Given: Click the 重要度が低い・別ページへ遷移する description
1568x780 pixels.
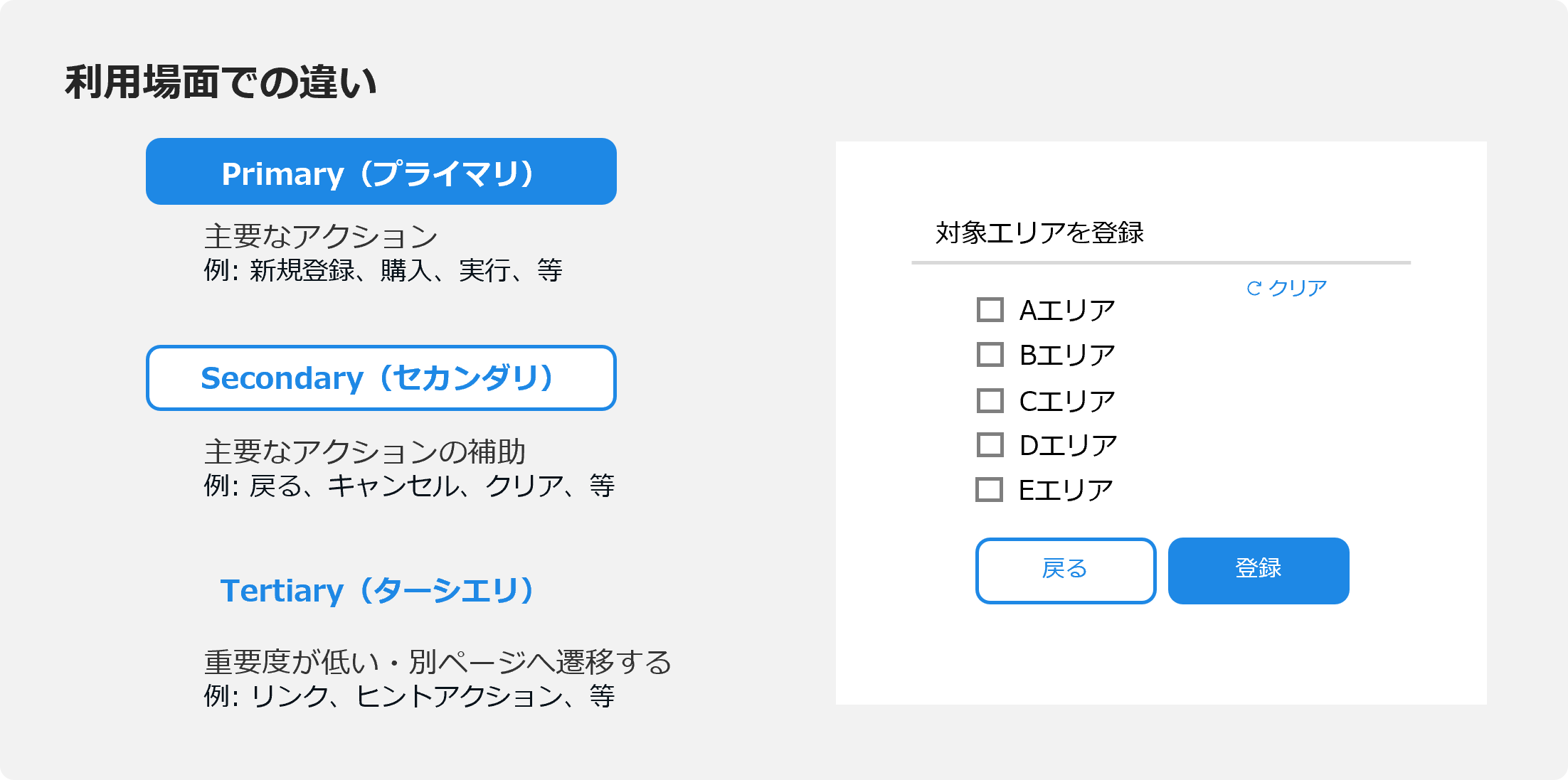Looking at the screenshot, I should tap(438, 663).
